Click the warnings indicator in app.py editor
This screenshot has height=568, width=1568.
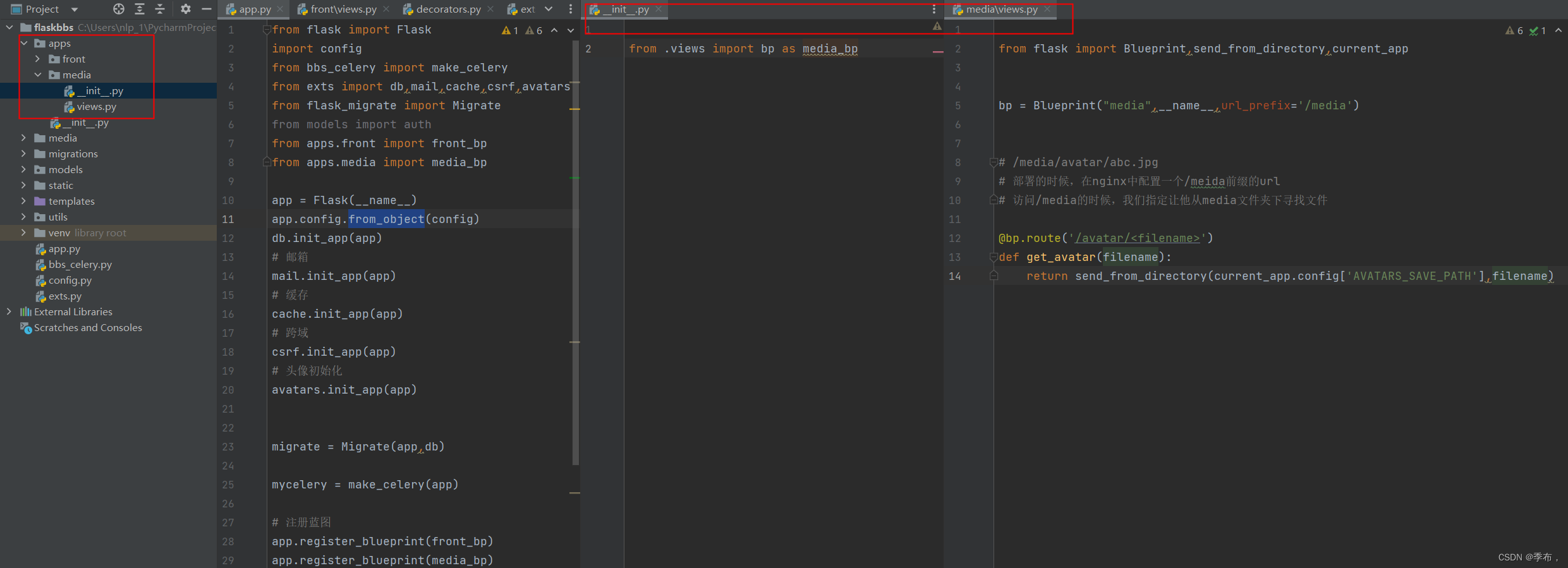coord(510,30)
